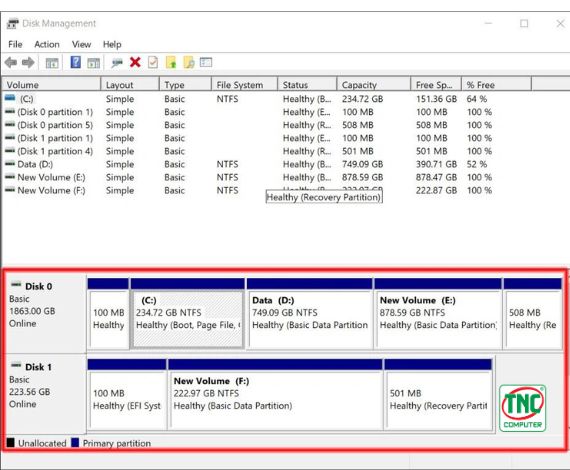Click the Disk 0 Basic 1863.00 GB label panel
Image resolution: width=570 pixels, height=470 pixels.
tap(46, 313)
